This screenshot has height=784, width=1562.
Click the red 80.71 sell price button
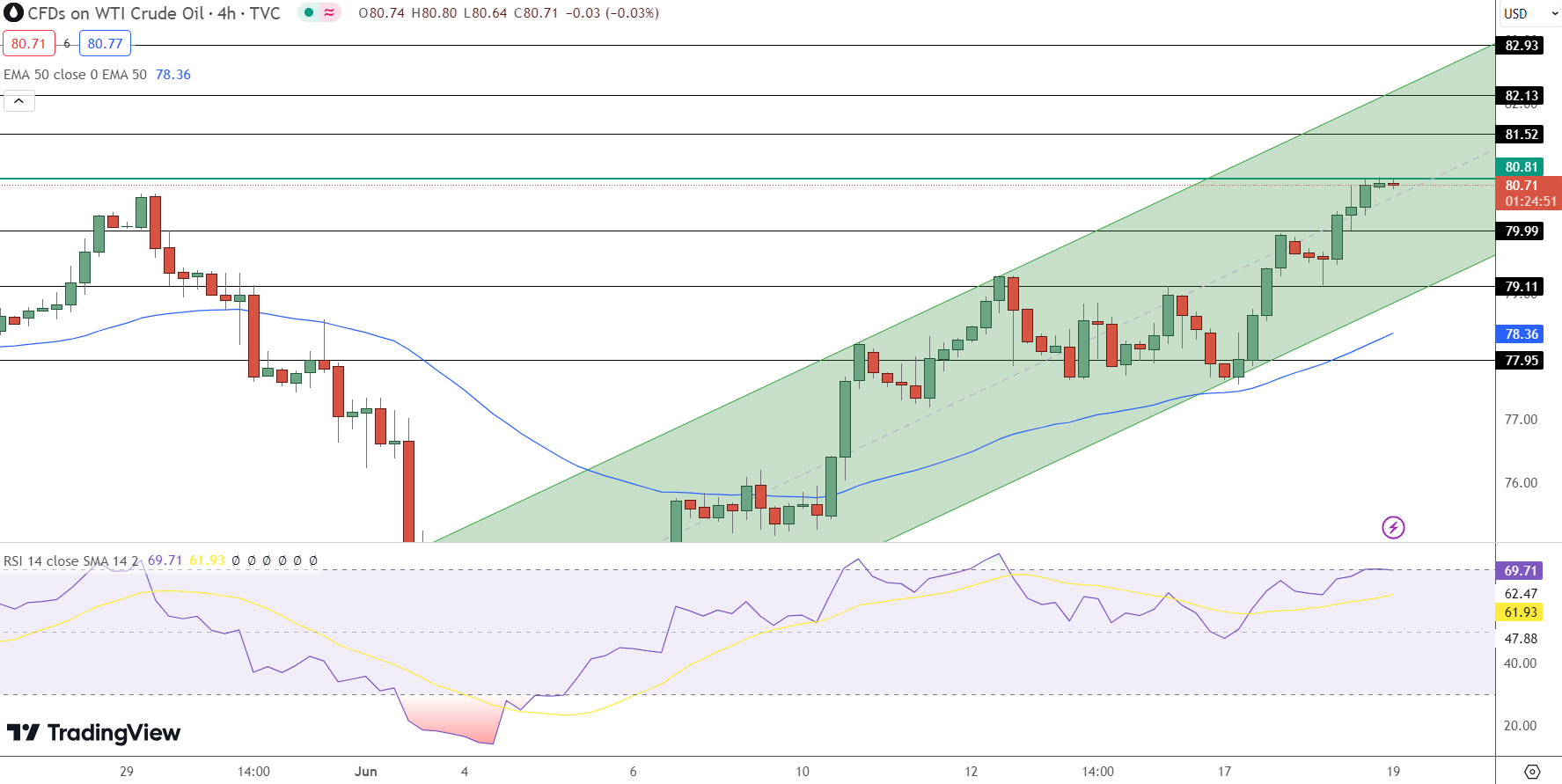click(28, 43)
